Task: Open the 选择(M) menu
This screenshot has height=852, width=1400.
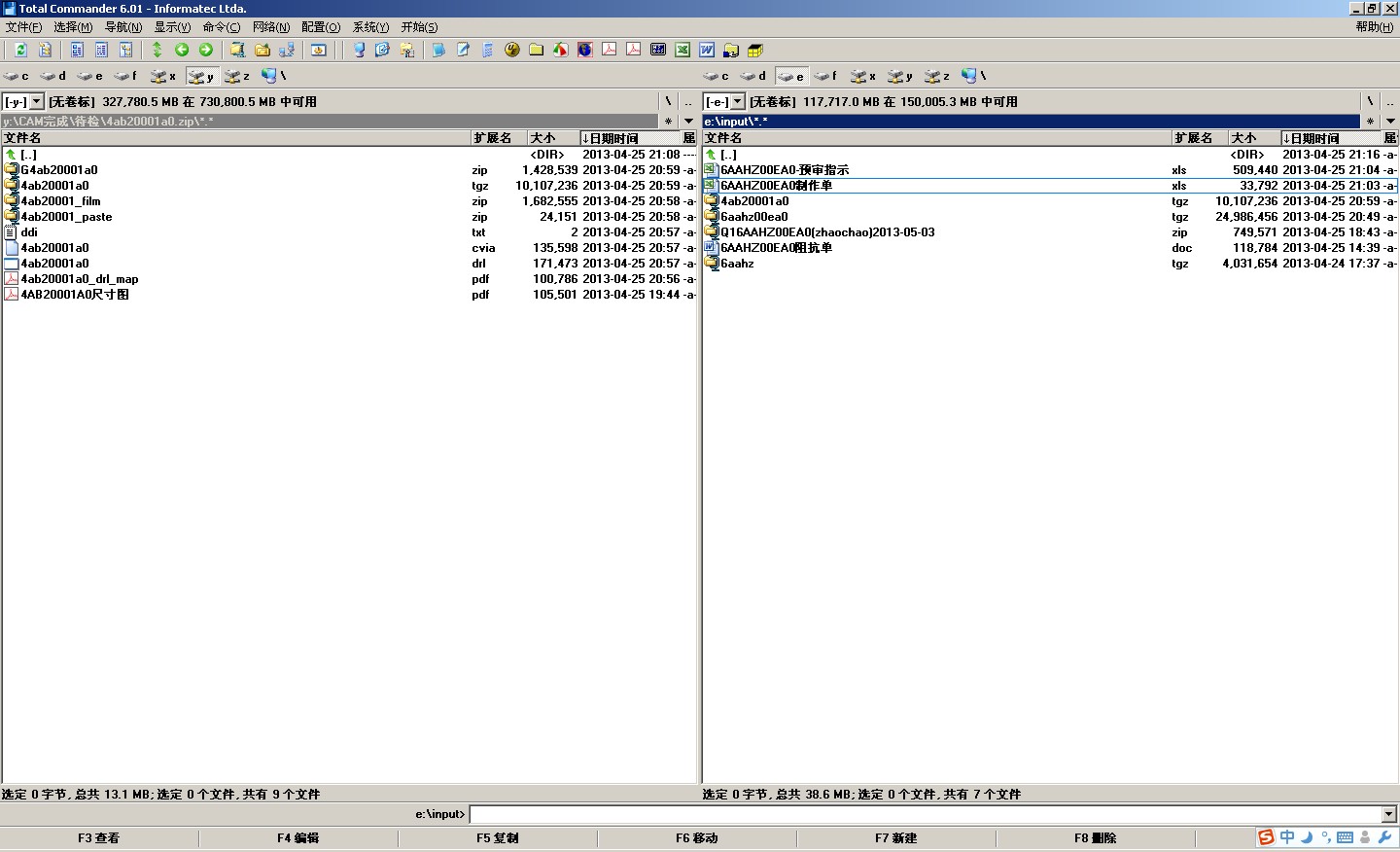Action: (73, 27)
